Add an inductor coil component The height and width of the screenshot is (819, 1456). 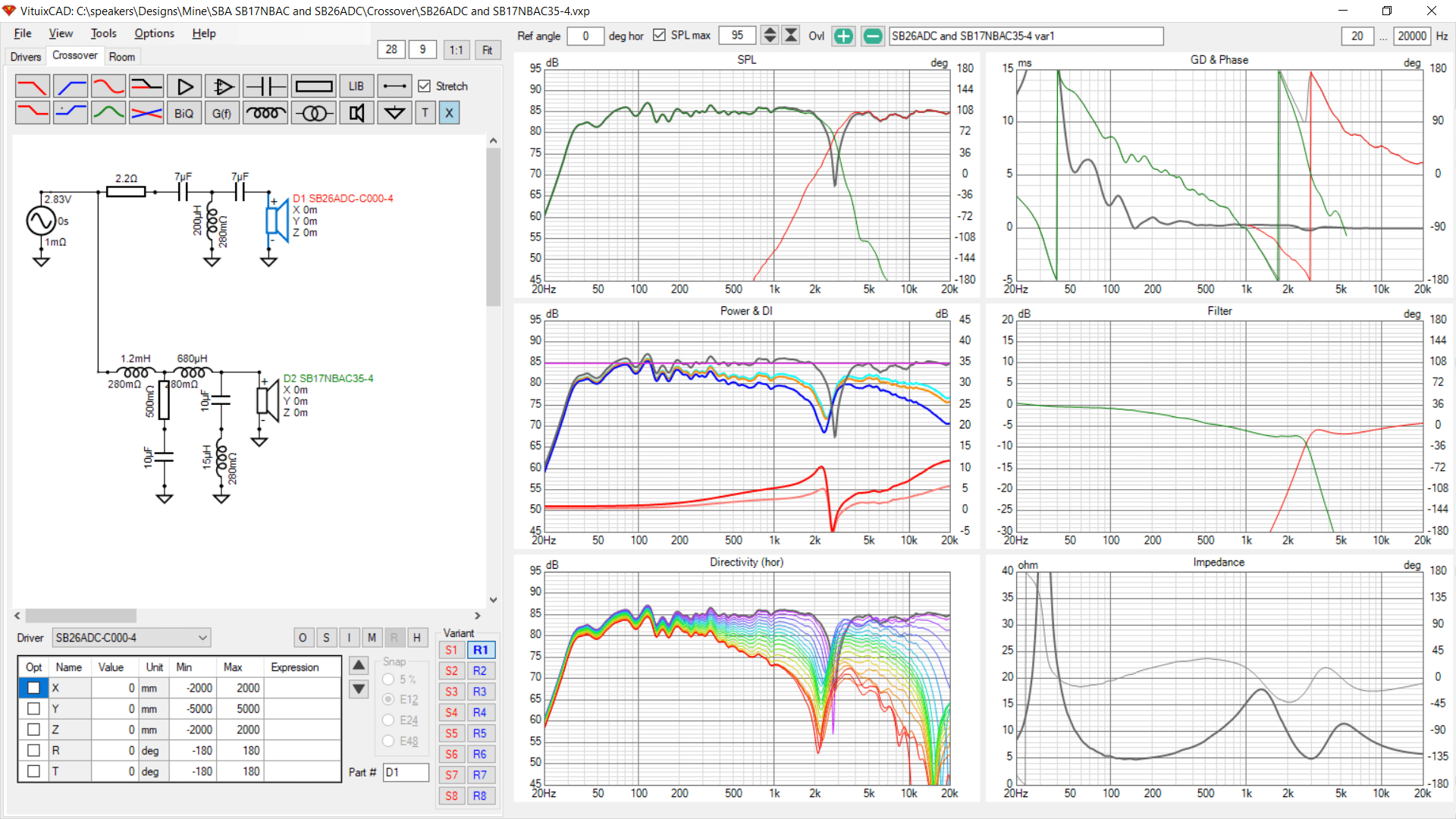[x=265, y=113]
